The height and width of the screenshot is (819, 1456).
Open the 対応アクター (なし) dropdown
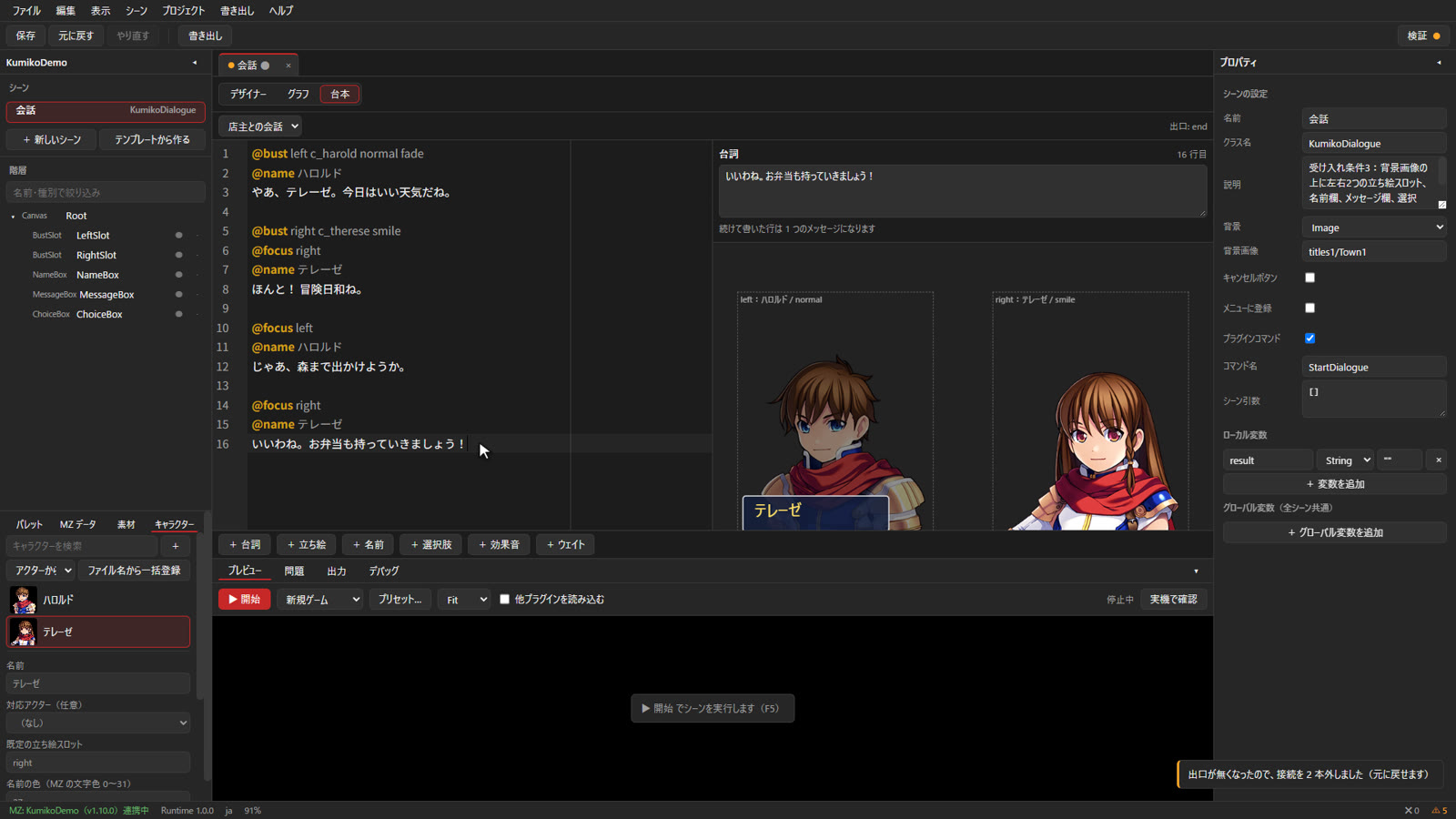(98, 723)
